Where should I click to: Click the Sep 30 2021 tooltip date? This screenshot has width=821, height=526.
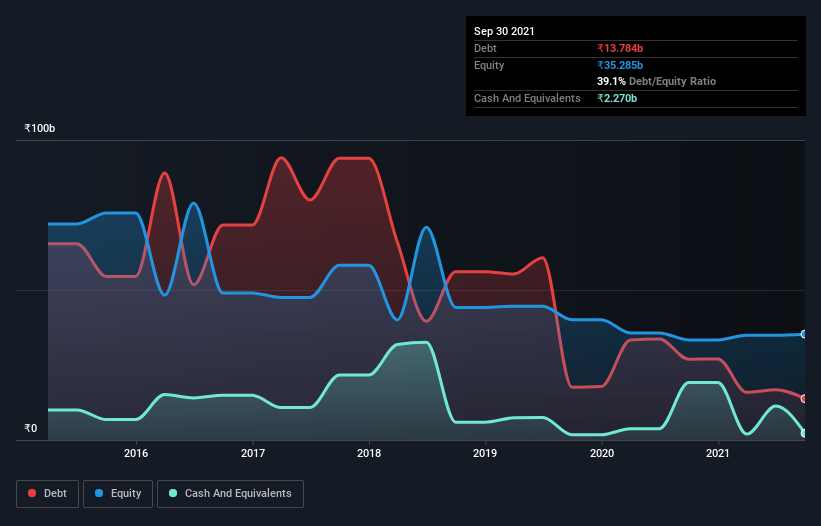[x=504, y=31]
